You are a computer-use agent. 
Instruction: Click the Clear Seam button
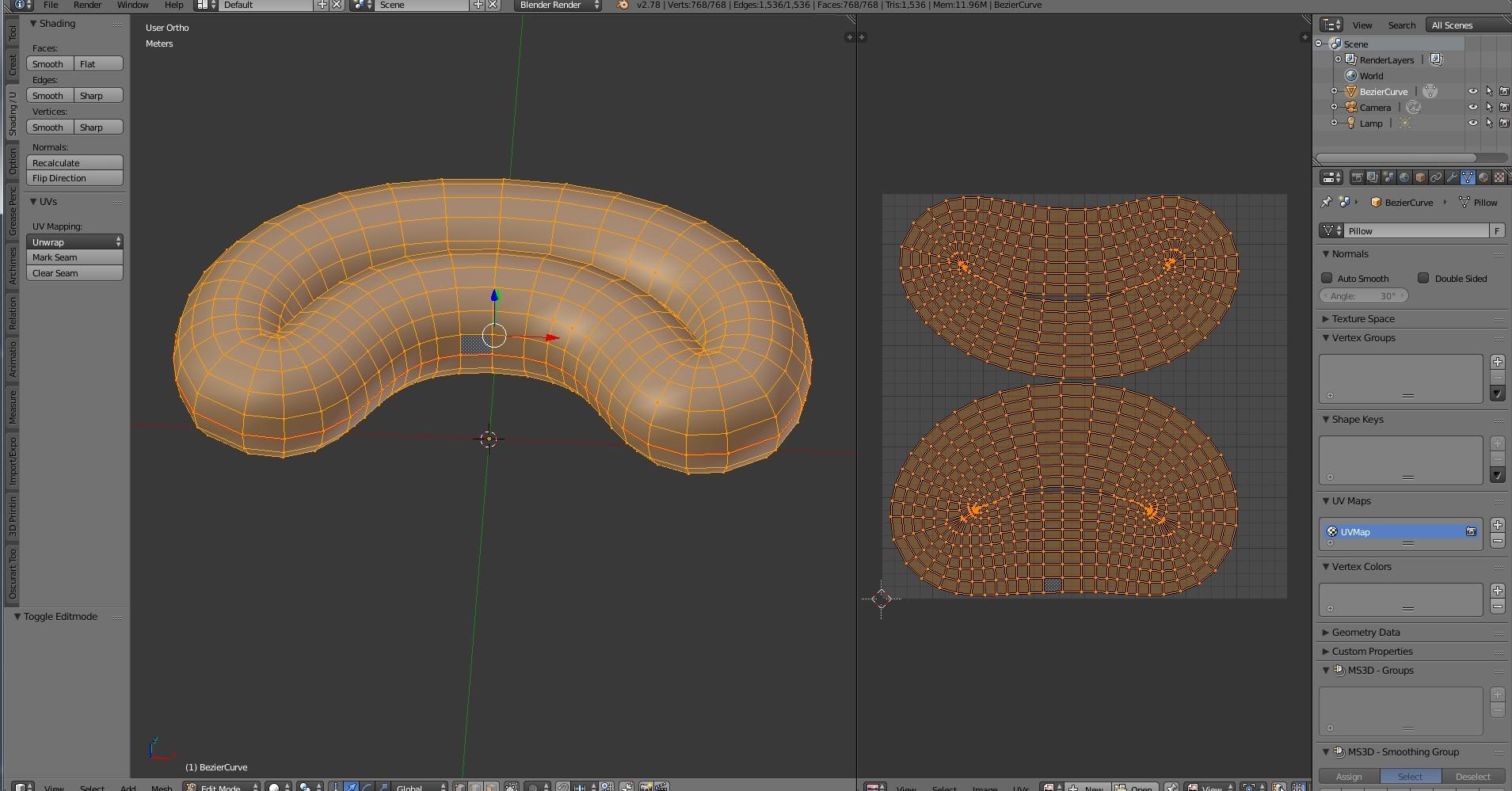[x=75, y=273]
